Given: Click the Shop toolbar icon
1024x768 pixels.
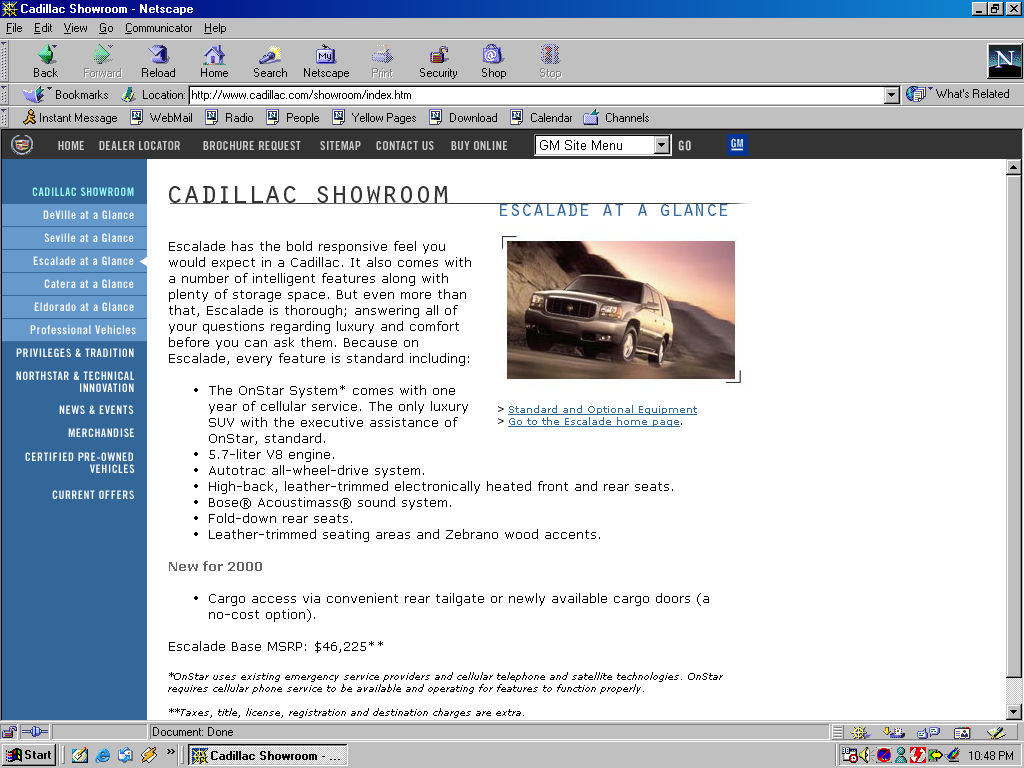Looking at the screenshot, I should coord(494,61).
